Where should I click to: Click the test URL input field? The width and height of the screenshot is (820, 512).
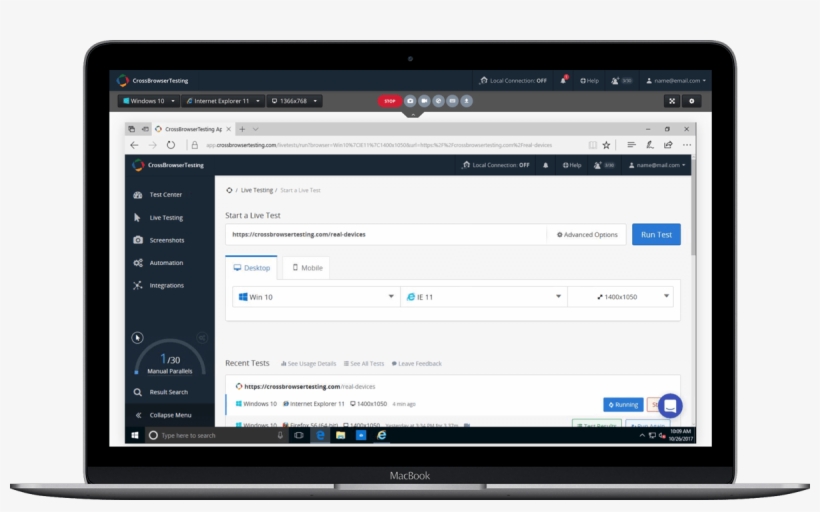(386, 235)
